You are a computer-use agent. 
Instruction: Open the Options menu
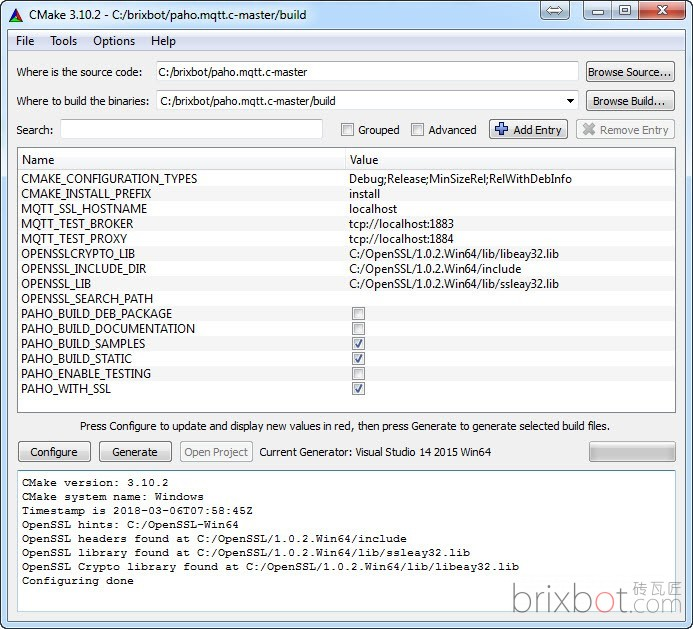[114, 41]
